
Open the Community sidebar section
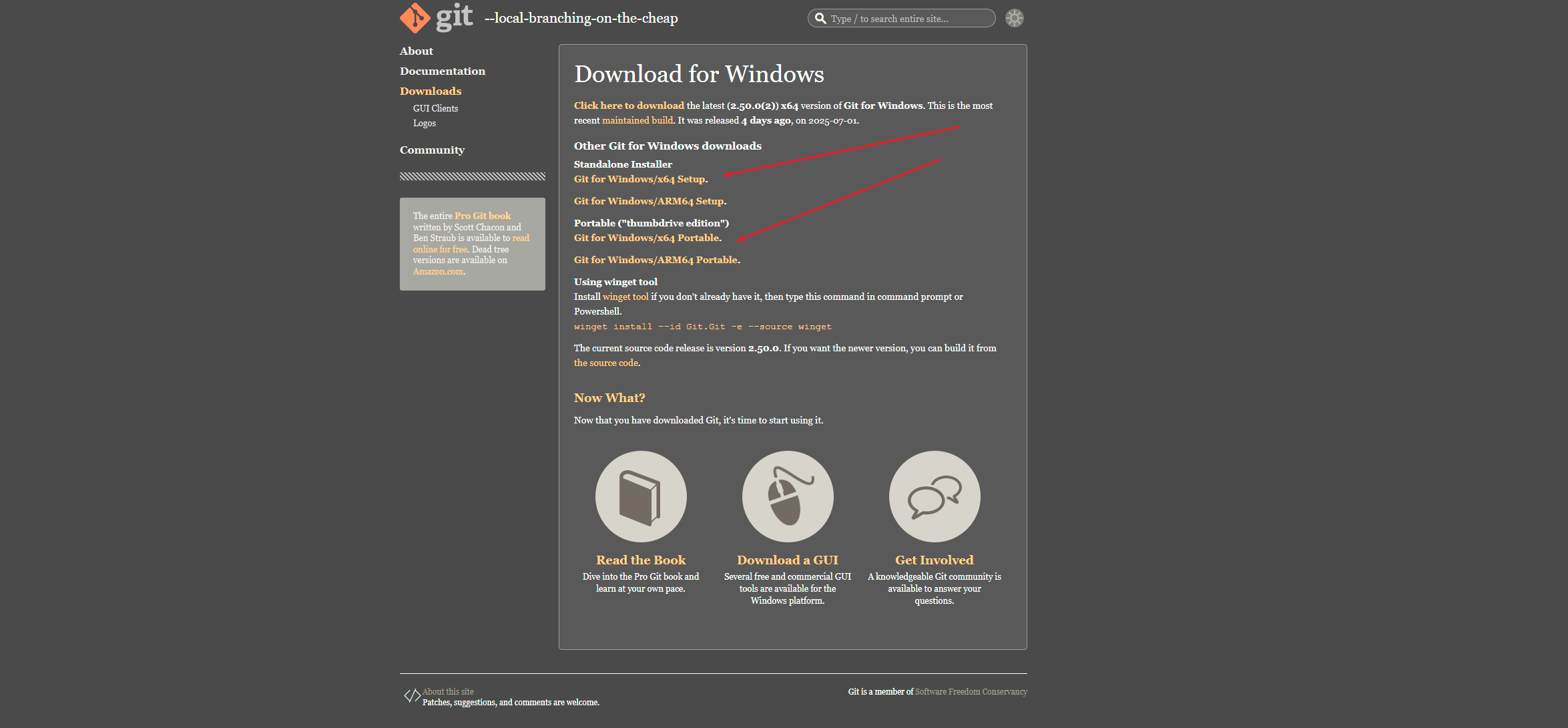click(x=432, y=150)
